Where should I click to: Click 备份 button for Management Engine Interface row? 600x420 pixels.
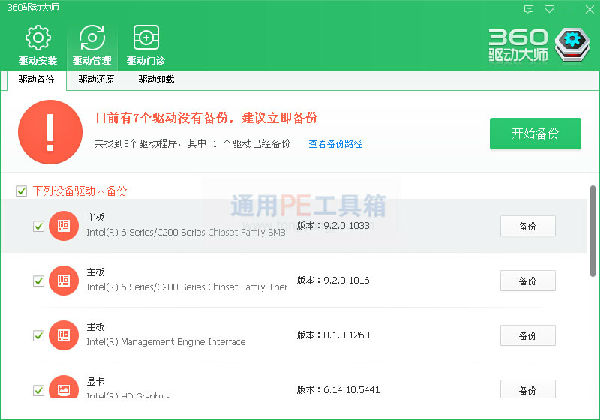click(x=528, y=335)
